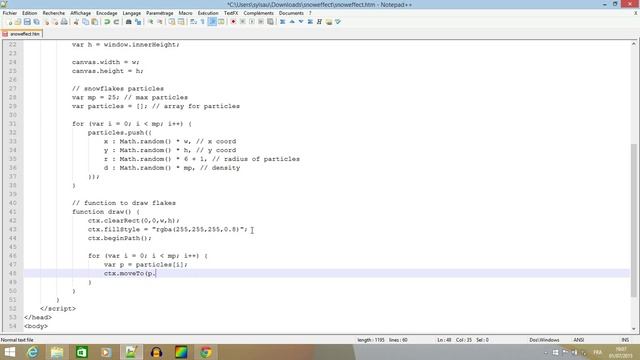
Task: Open the Documents menu
Action: coord(291,13)
